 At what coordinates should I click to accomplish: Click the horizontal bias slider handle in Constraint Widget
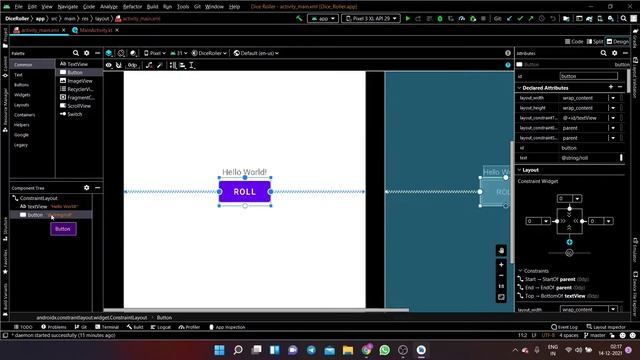[x=569, y=253]
